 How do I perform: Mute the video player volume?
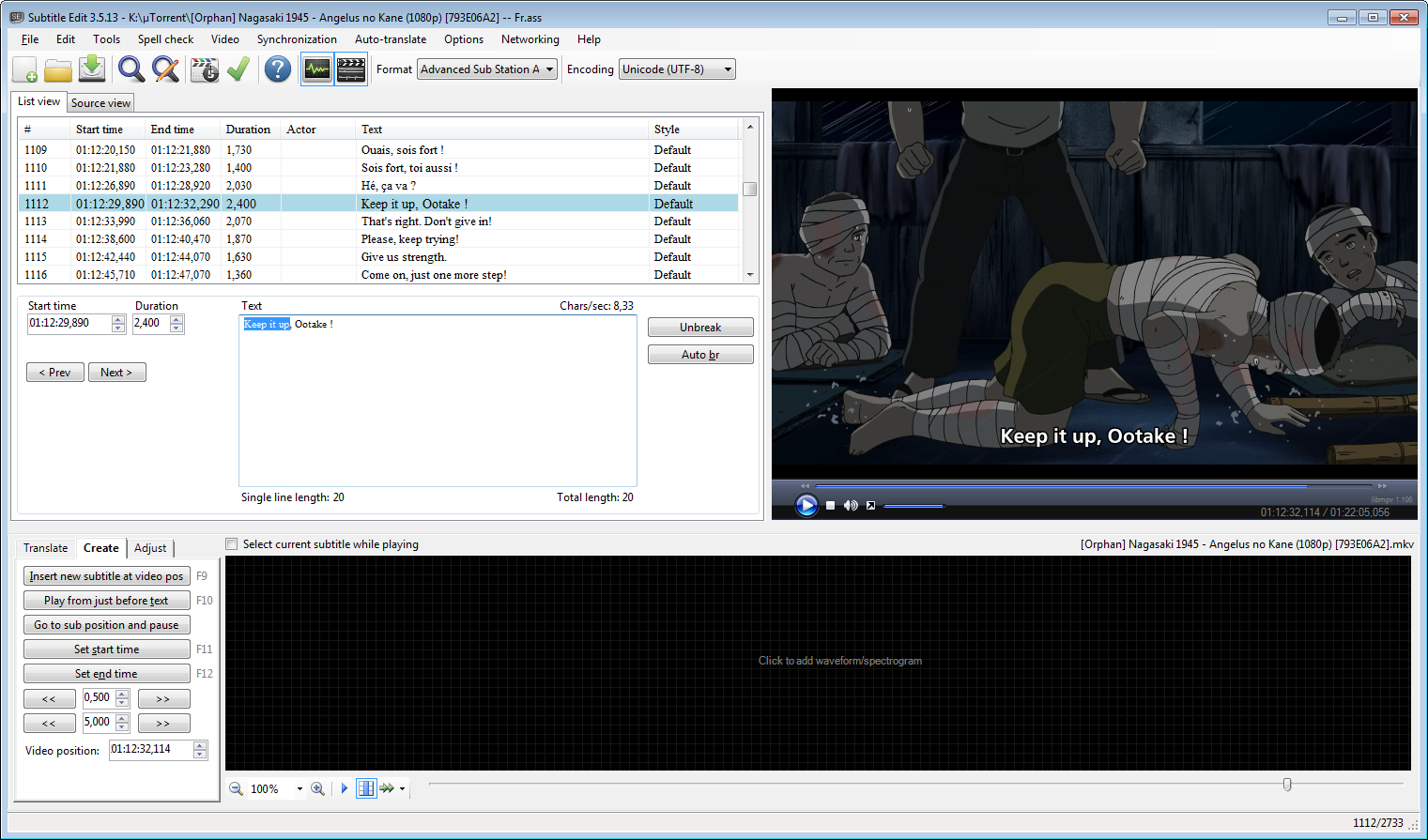coord(851,506)
